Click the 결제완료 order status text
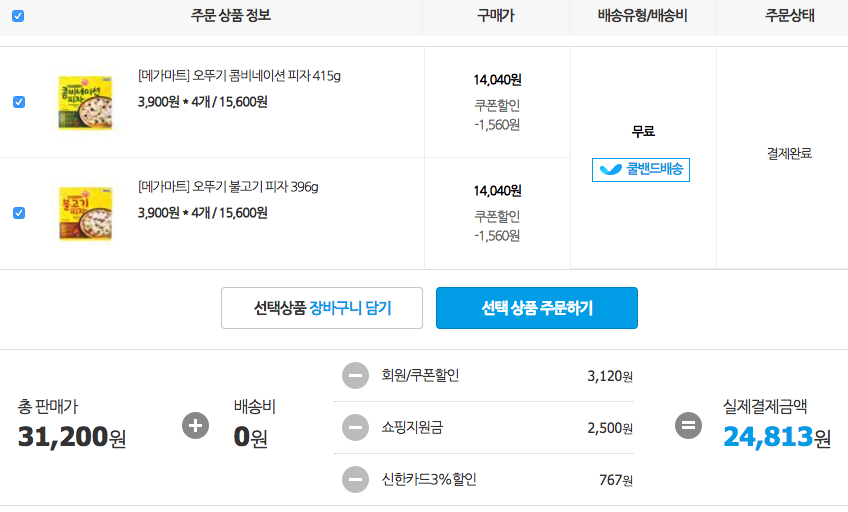Viewport: 848px width, 512px height. [789, 154]
